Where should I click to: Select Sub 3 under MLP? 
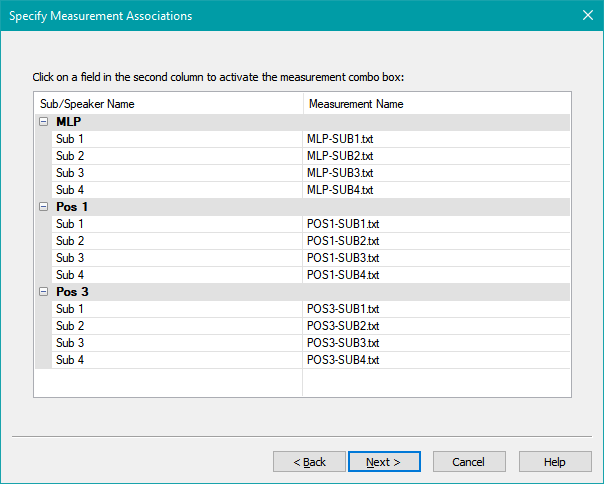177,173
